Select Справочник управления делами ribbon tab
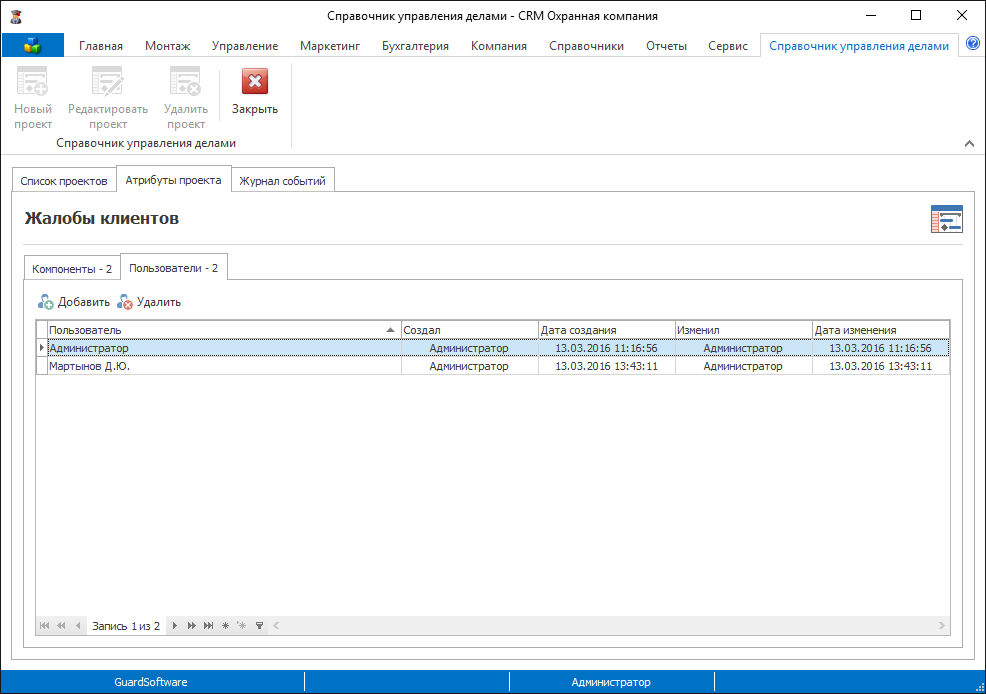 (x=859, y=46)
